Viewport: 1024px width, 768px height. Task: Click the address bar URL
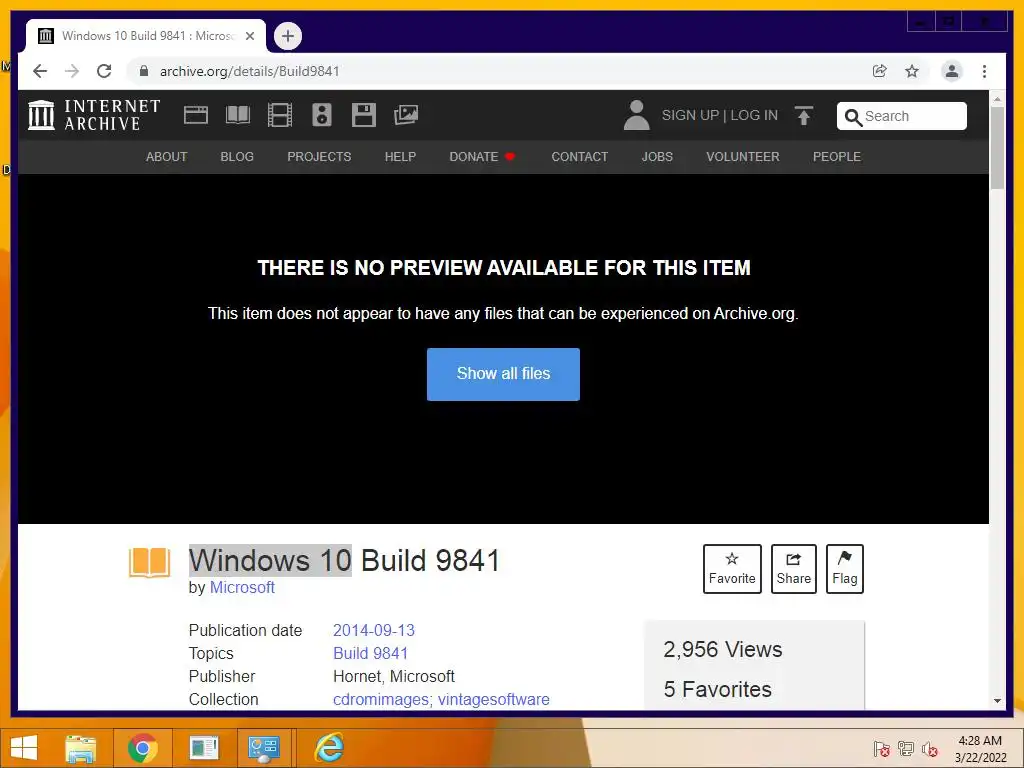click(x=249, y=71)
